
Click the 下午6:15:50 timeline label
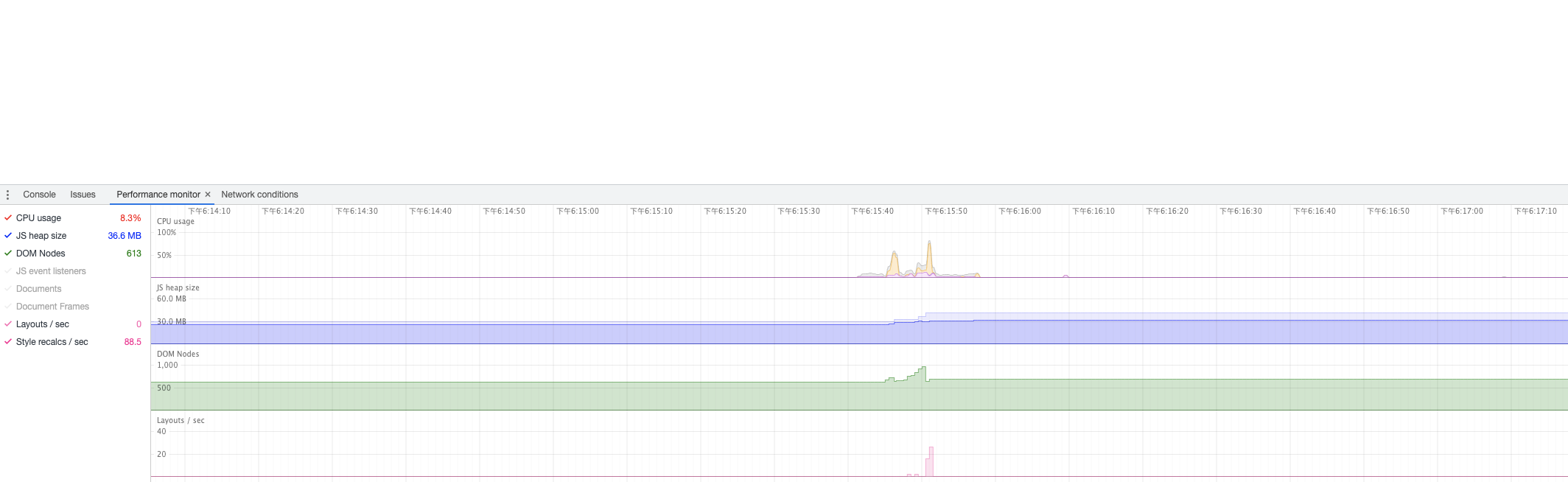pos(946,211)
